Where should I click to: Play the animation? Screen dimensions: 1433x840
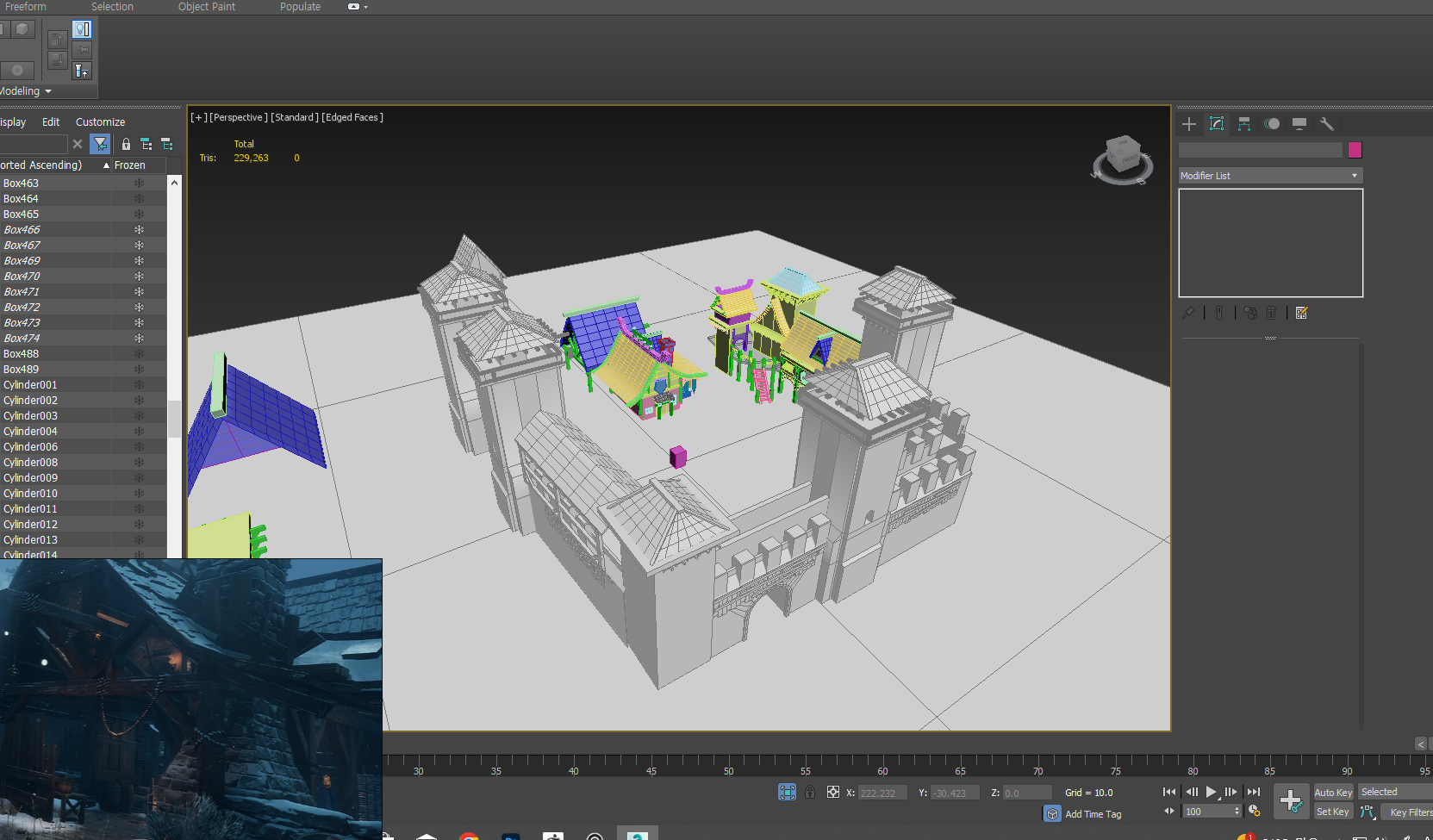(x=1211, y=792)
